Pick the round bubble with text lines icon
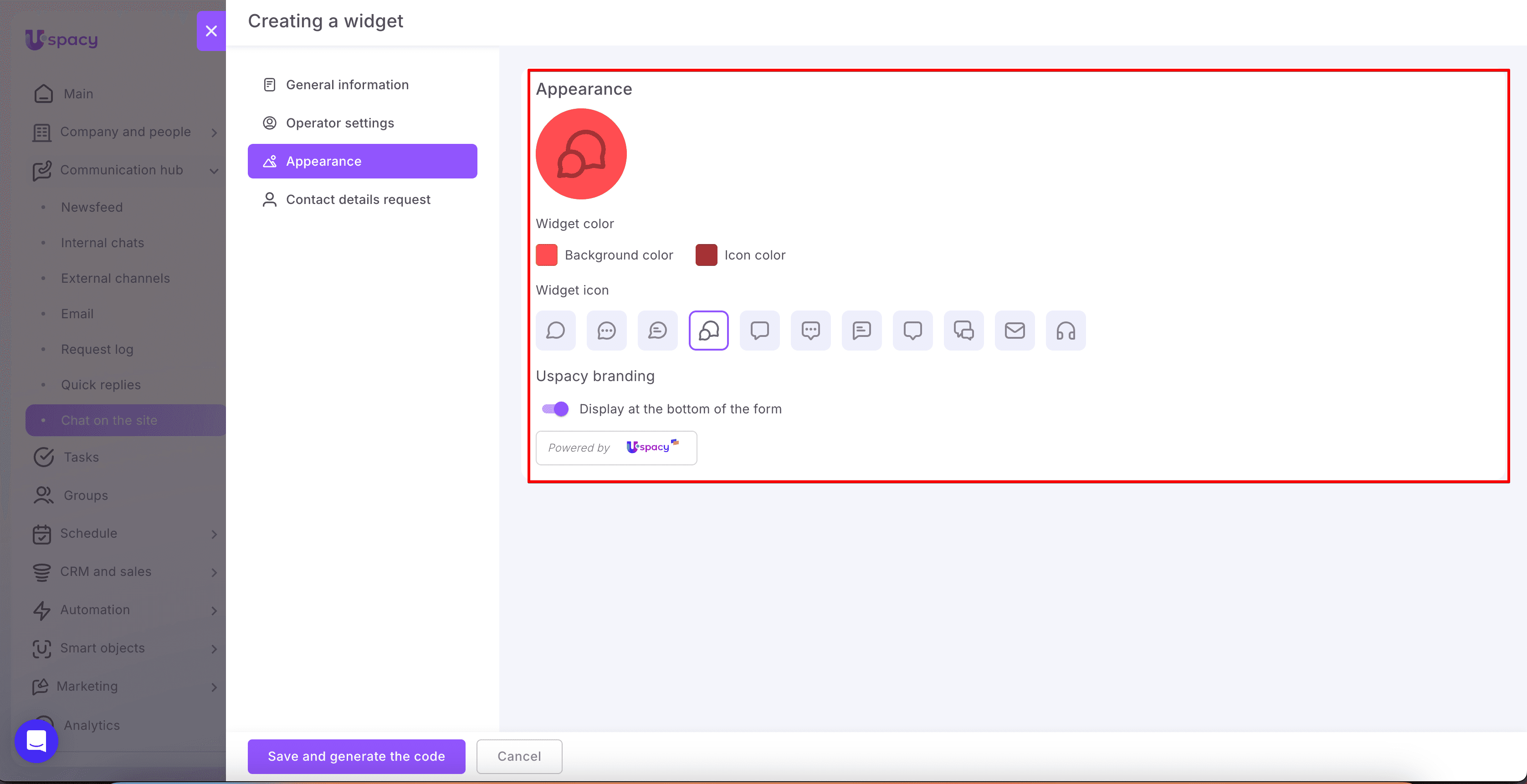Viewport: 1527px width, 784px height. tap(657, 330)
